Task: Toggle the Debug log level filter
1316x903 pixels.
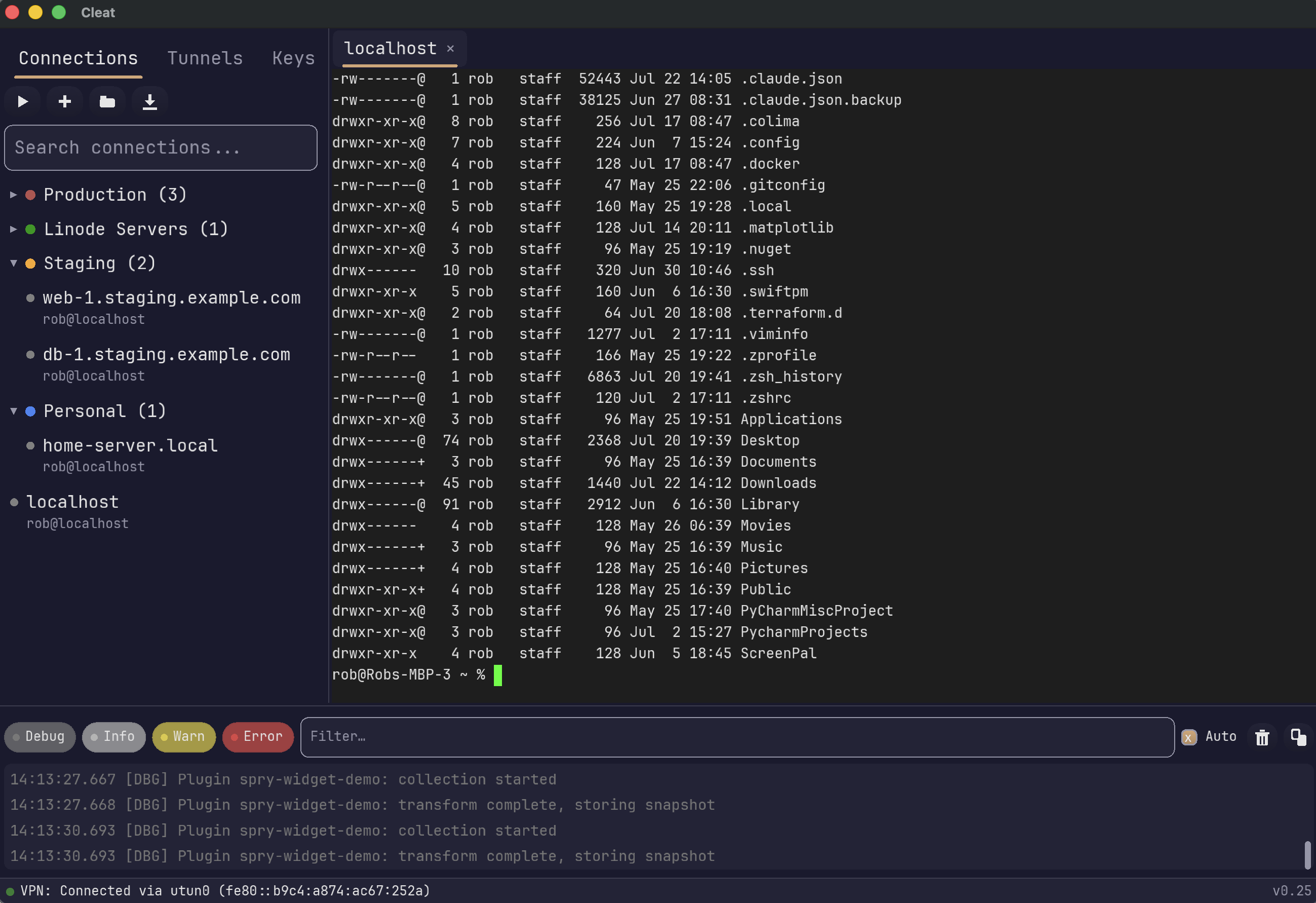Action: click(x=40, y=736)
